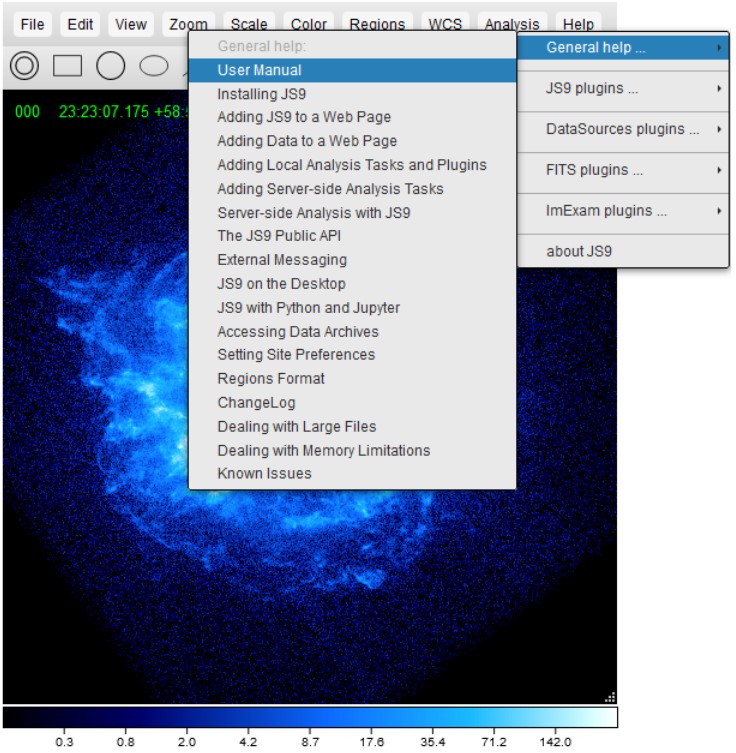736x753 pixels.
Task: Open the View menu
Action: (x=131, y=24)
